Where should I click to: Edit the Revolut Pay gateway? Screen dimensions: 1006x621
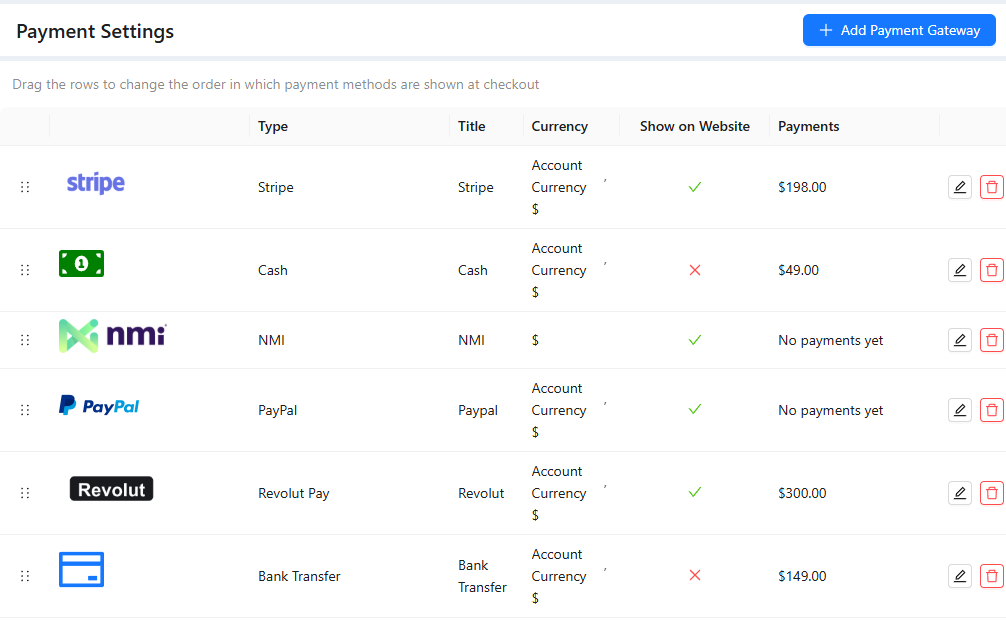[x=960, y=493]
